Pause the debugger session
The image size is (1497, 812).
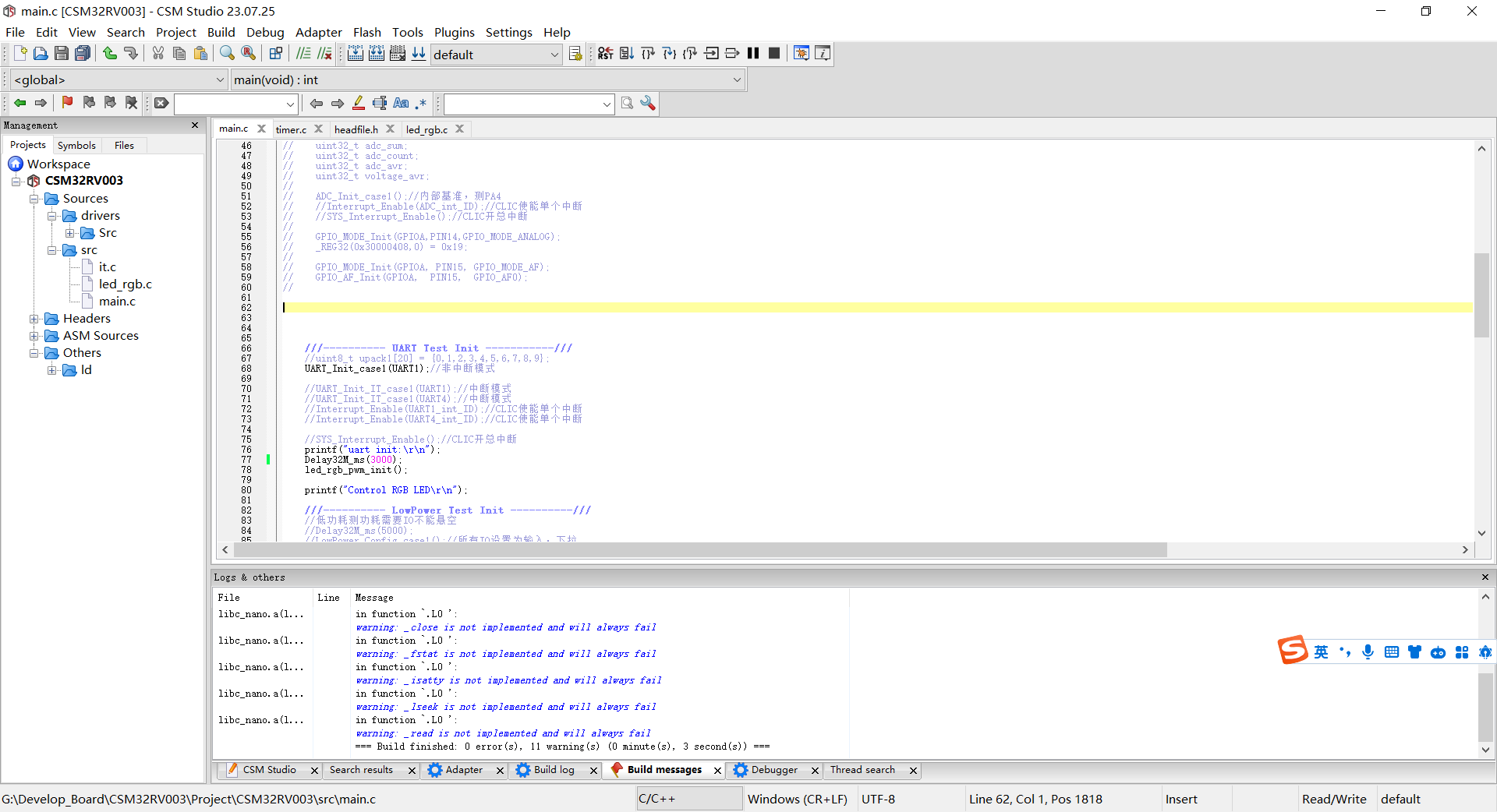753,53
